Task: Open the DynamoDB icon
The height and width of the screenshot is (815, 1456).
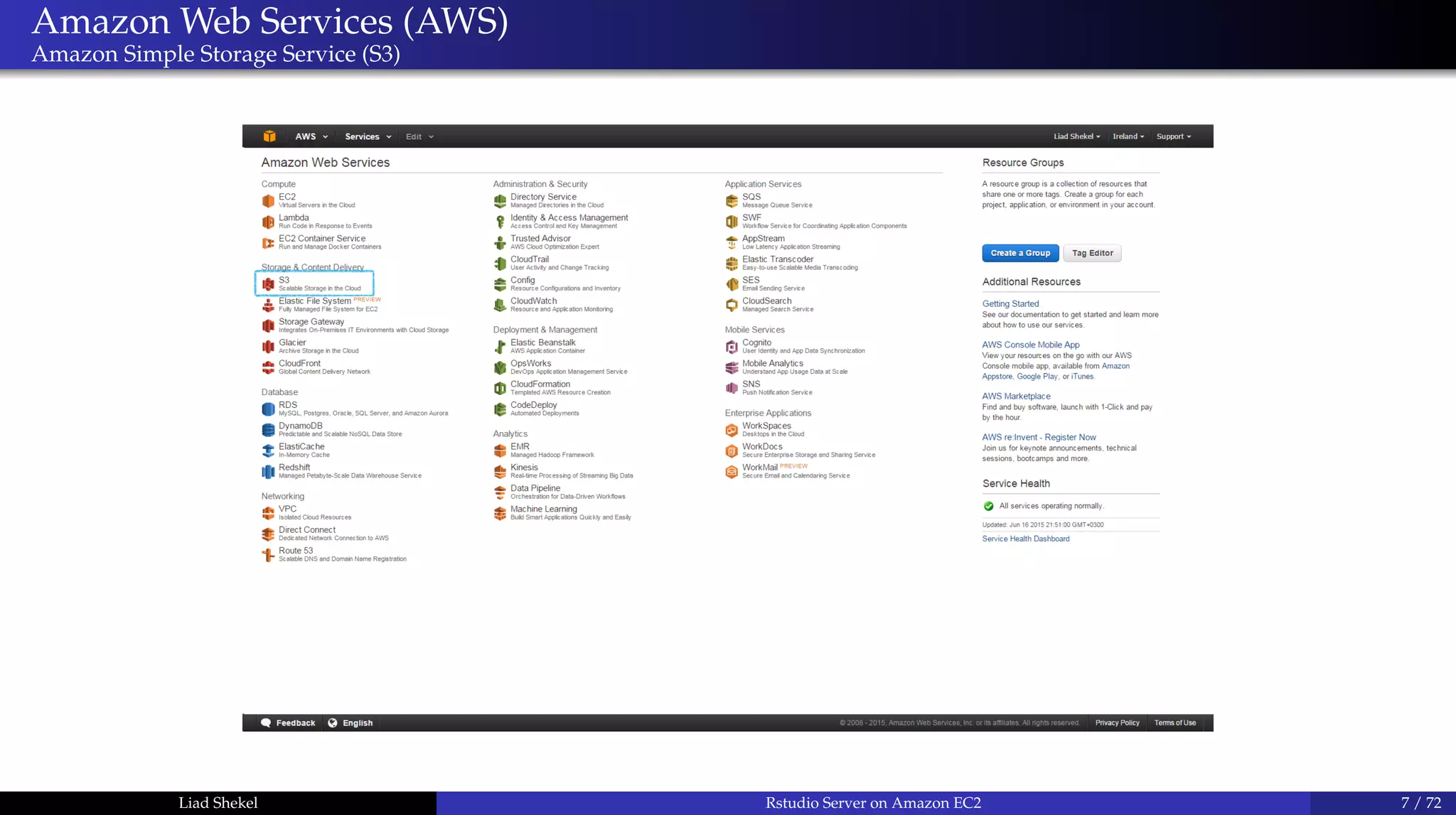Action: (x=268, y=430)
